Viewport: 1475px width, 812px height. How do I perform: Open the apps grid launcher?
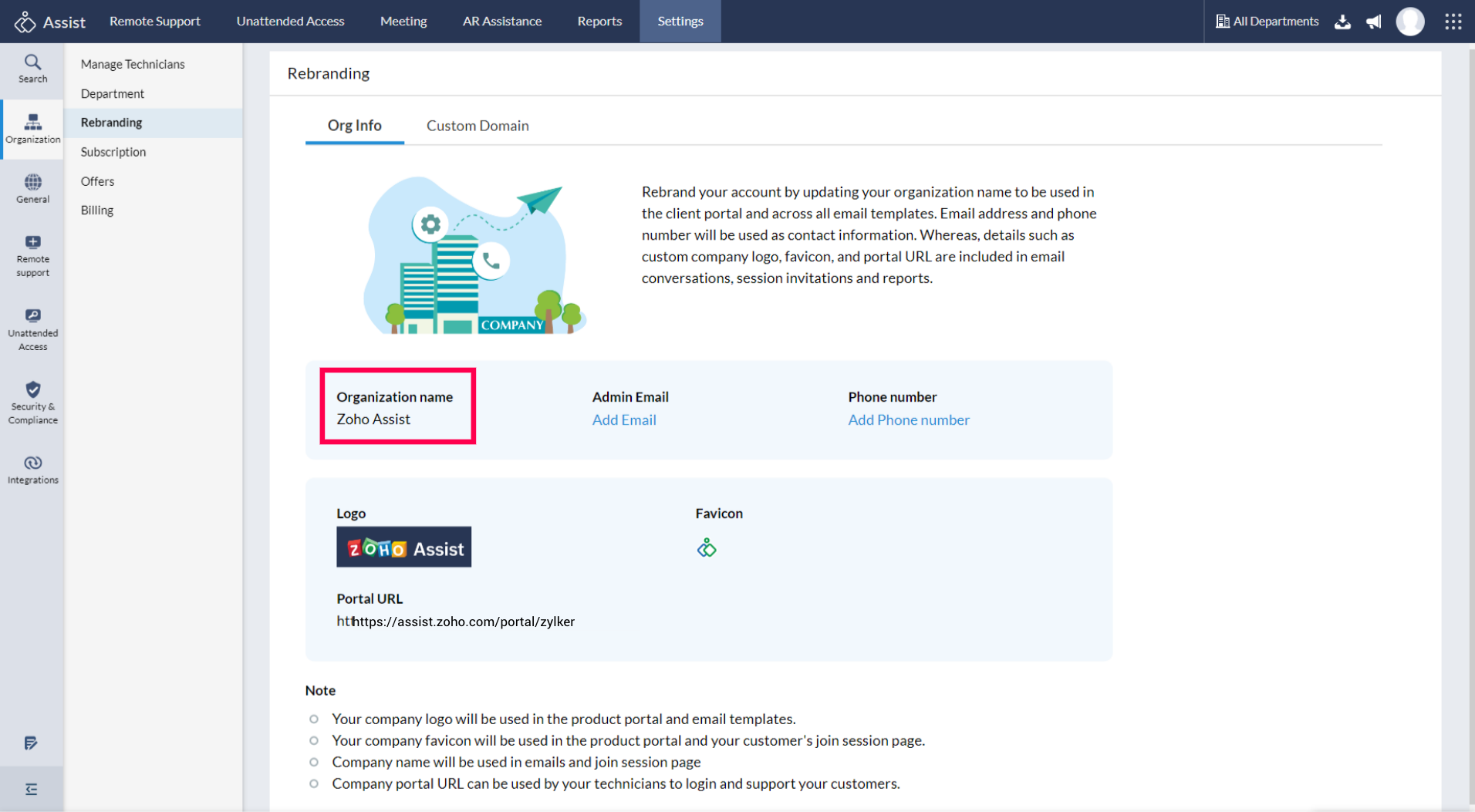pos(1453,22)
